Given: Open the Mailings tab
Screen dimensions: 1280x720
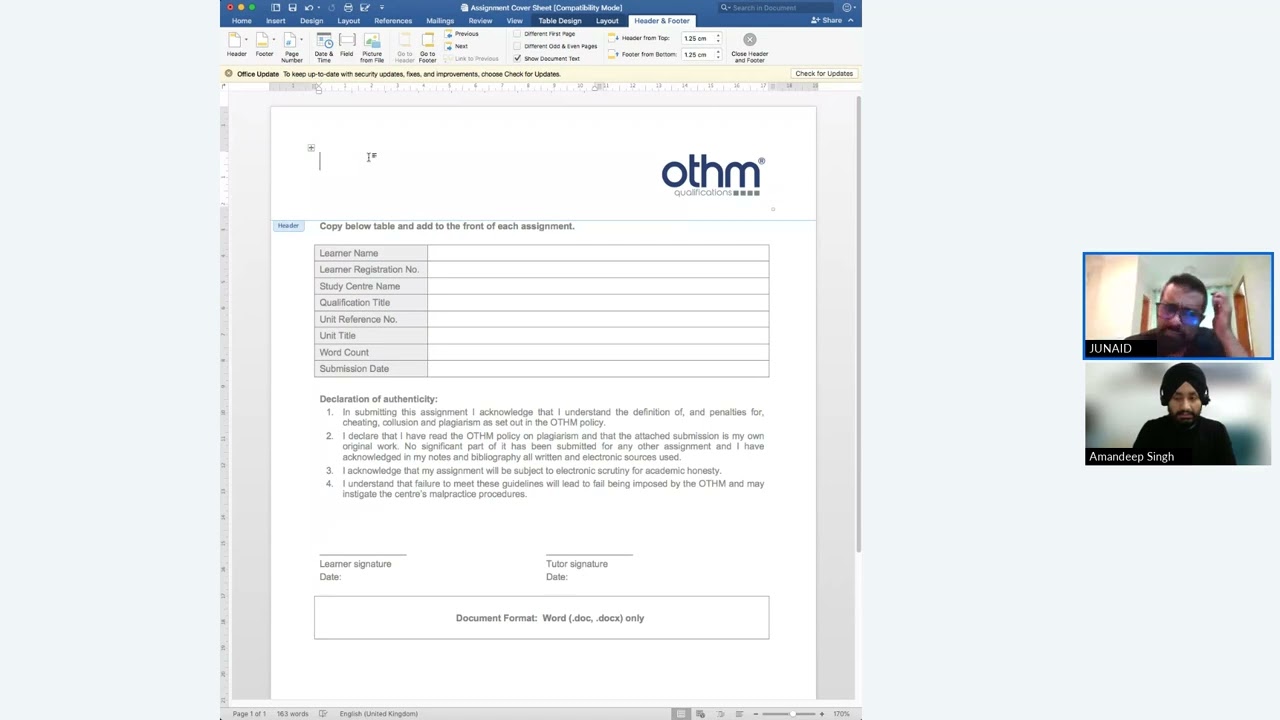Looking at the screenshot, I should (440, 20).
